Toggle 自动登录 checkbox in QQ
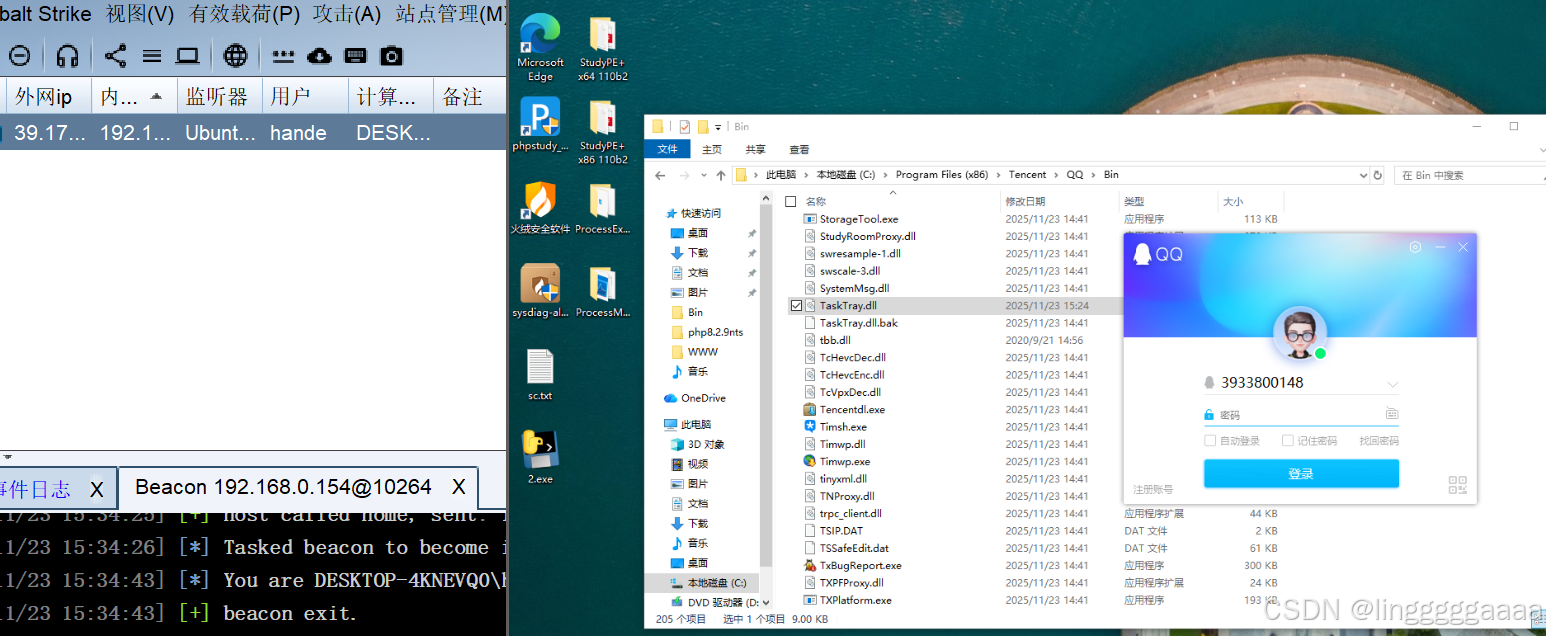 coord(1210,440)
